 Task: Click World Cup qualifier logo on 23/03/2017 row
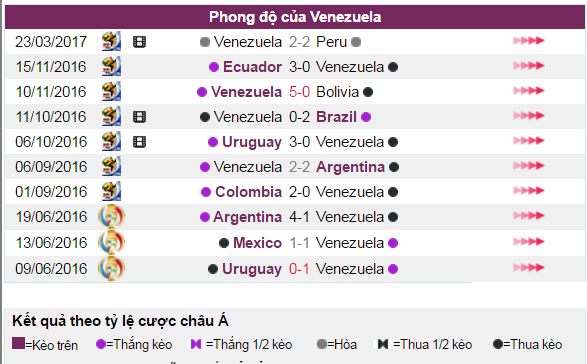111,41
